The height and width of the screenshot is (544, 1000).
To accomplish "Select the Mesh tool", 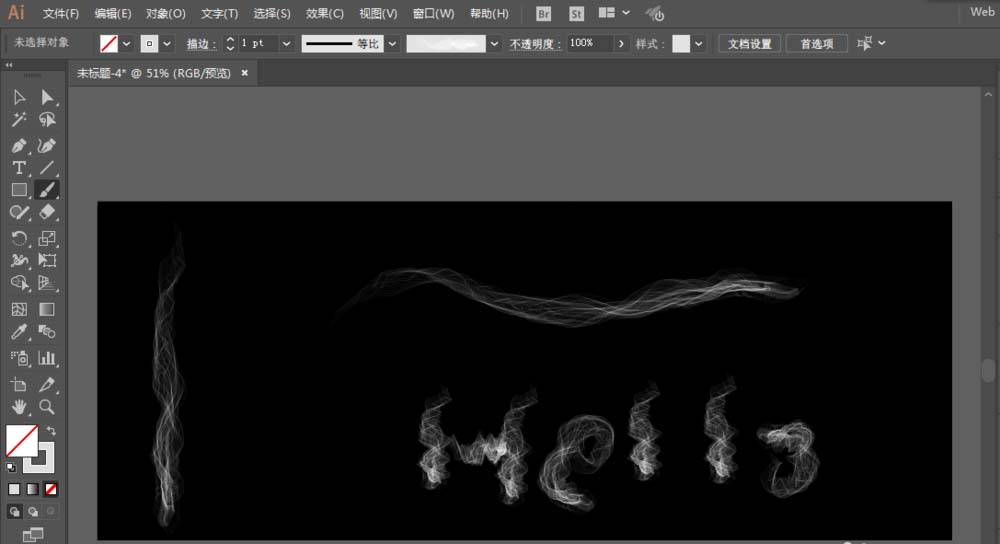I will coord(19,309).
